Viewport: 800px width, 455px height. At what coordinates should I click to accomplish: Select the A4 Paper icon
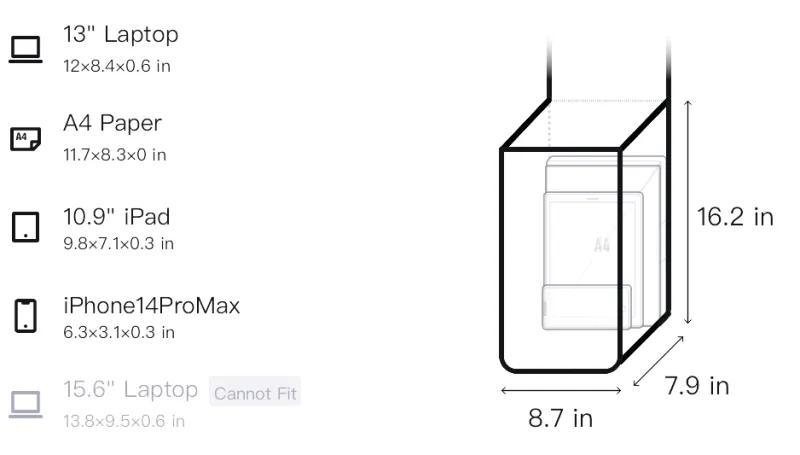click(25, 138)
